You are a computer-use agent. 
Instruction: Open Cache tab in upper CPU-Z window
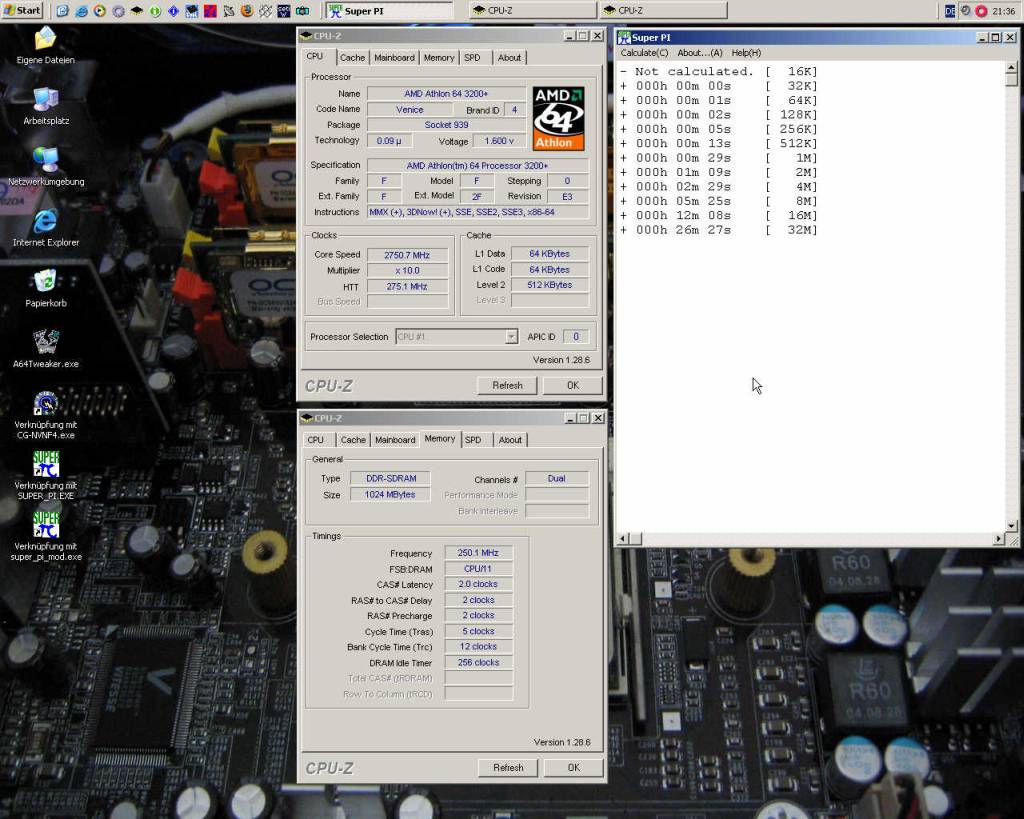coord(353,57)
